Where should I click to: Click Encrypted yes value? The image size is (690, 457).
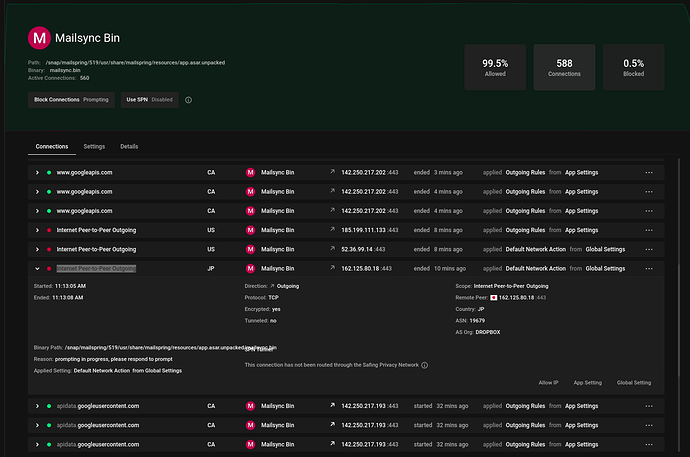pos(276,309)
